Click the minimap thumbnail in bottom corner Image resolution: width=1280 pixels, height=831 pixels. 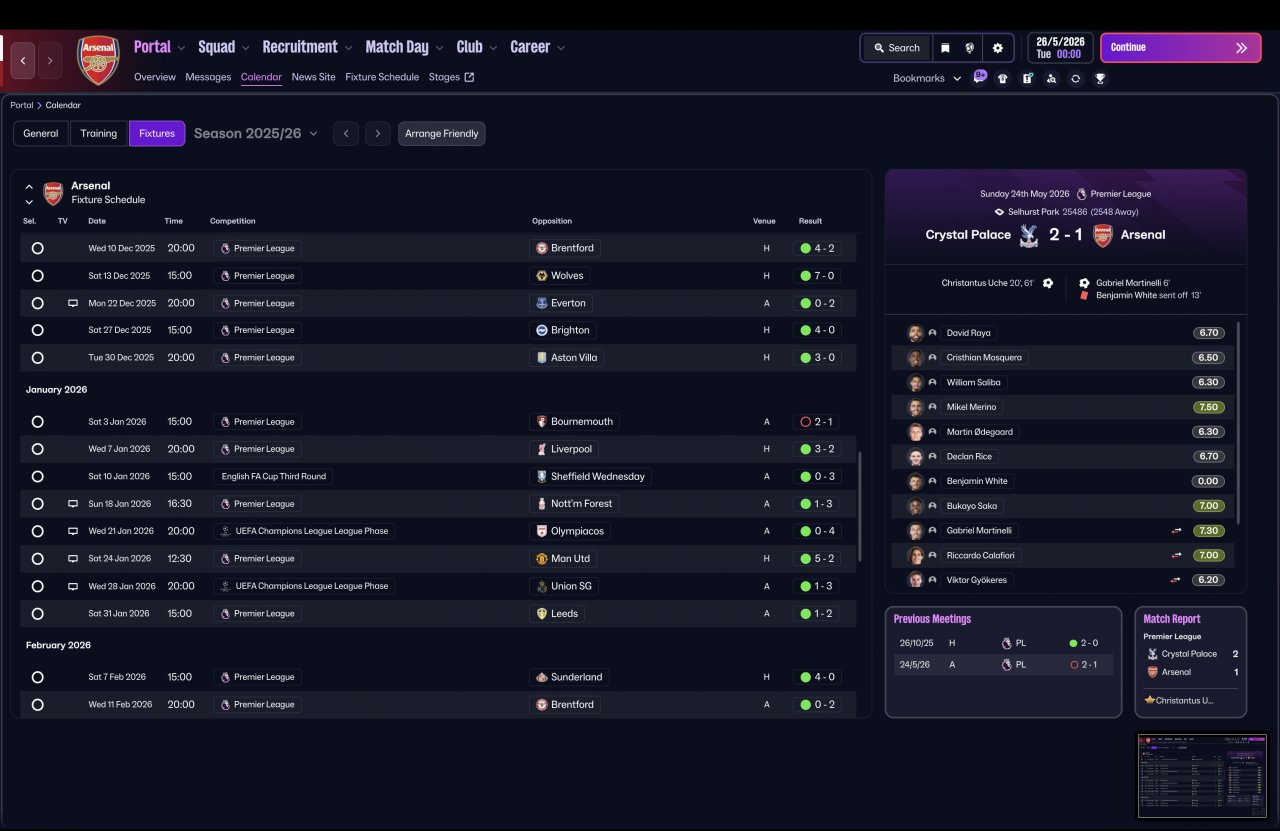[1204, 776]
